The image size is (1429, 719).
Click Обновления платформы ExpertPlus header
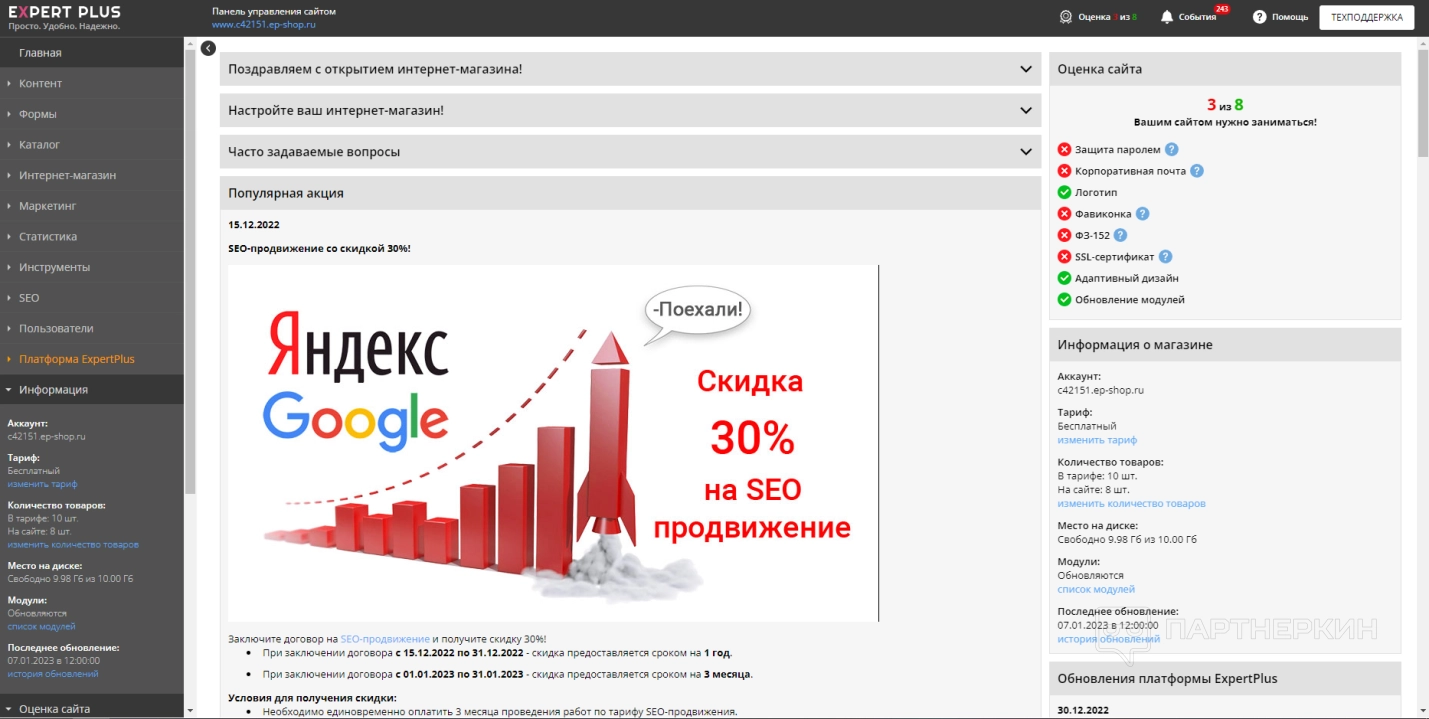[1225, 678]
